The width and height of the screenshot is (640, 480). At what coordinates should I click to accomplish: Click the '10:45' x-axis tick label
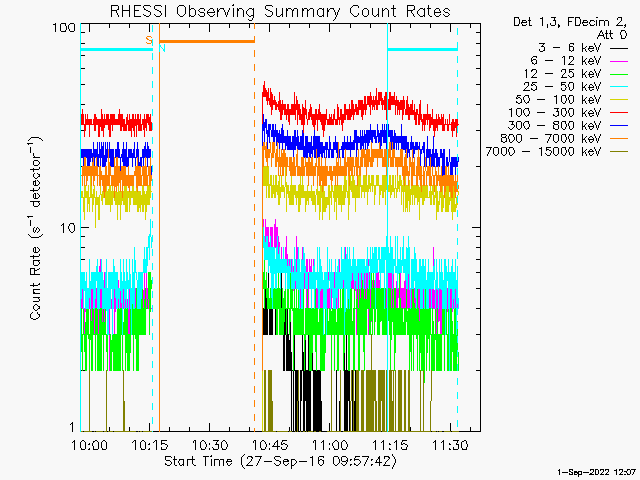270,445
